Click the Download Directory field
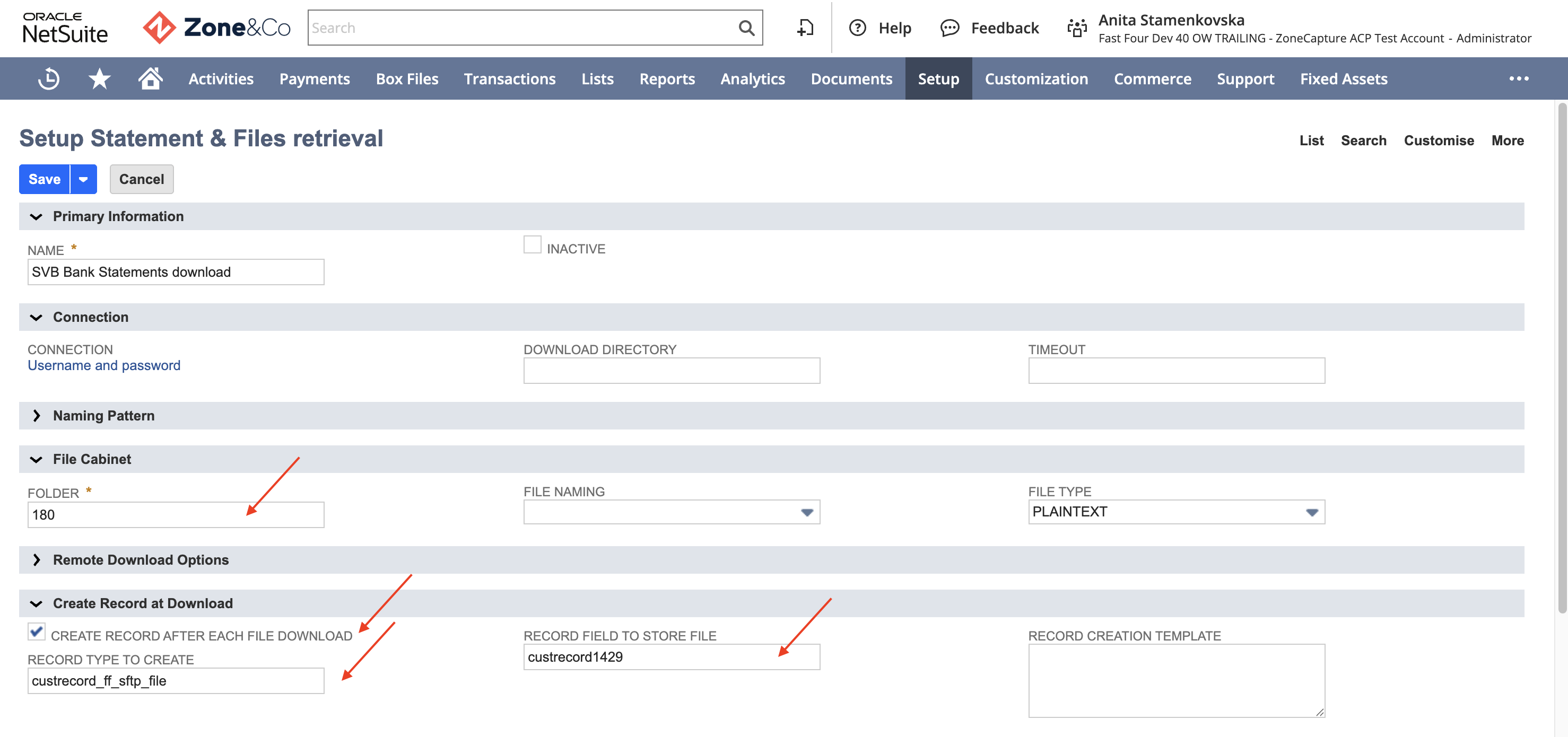 click(x=672, y=371)
